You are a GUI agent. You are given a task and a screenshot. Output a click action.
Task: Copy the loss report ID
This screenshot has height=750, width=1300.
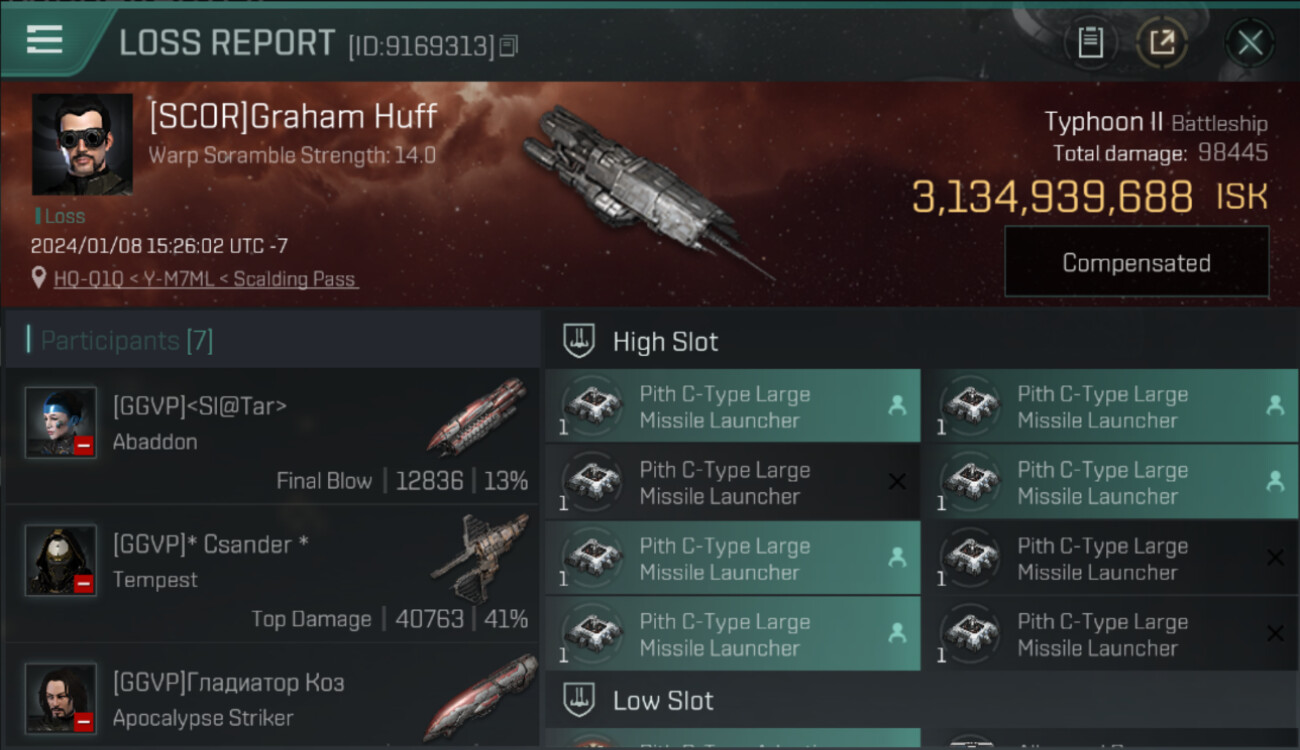coord(509,46)
